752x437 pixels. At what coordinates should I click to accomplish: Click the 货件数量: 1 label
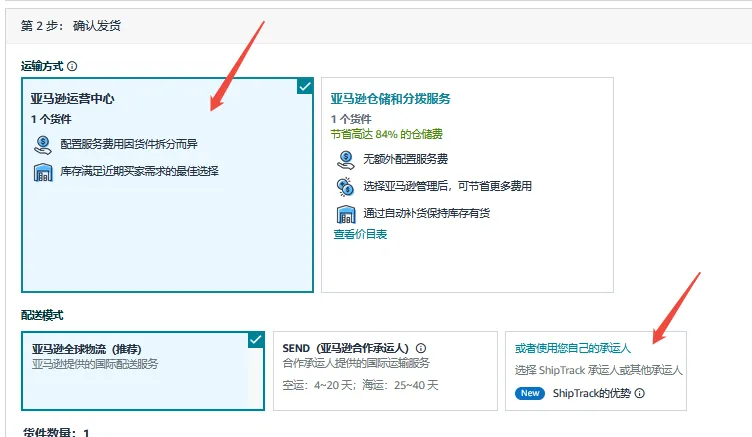[56, 432]
